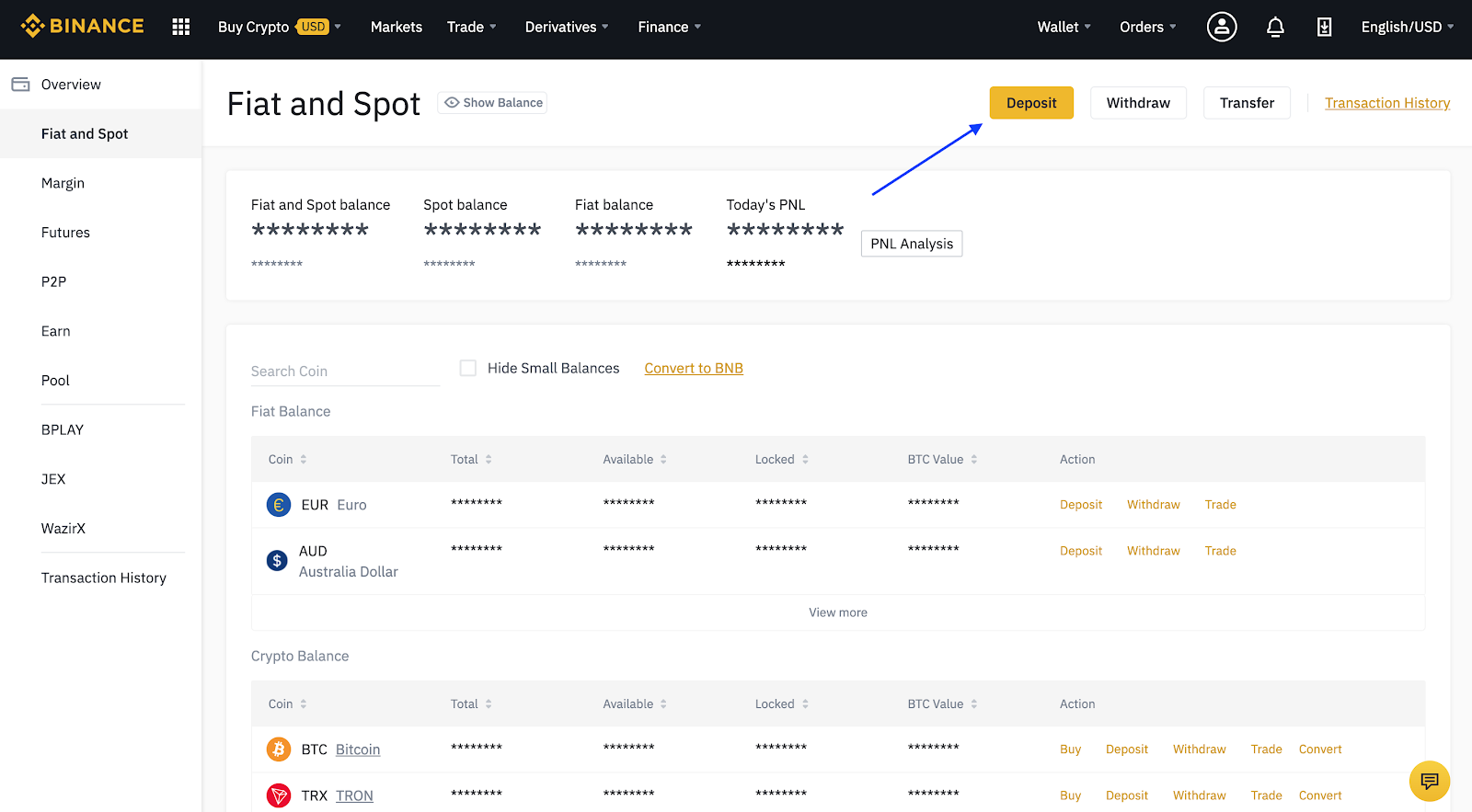Screen dimensions: 1472x812
Task: Sort Fiat Balance table by Coin
Action: click(288, 460)
